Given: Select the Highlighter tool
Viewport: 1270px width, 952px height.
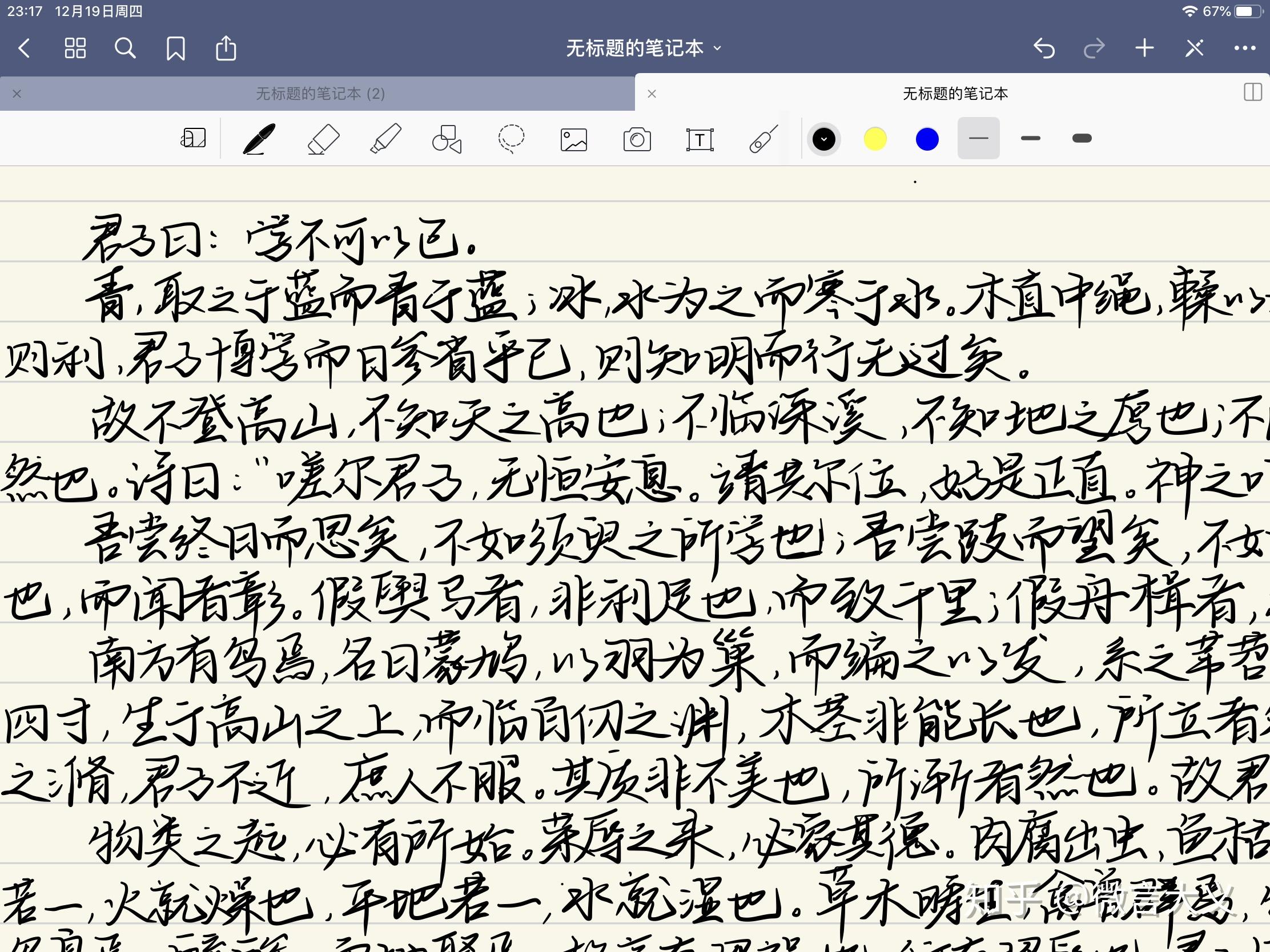Looking at the screenshot, I should tap(386, 138).
